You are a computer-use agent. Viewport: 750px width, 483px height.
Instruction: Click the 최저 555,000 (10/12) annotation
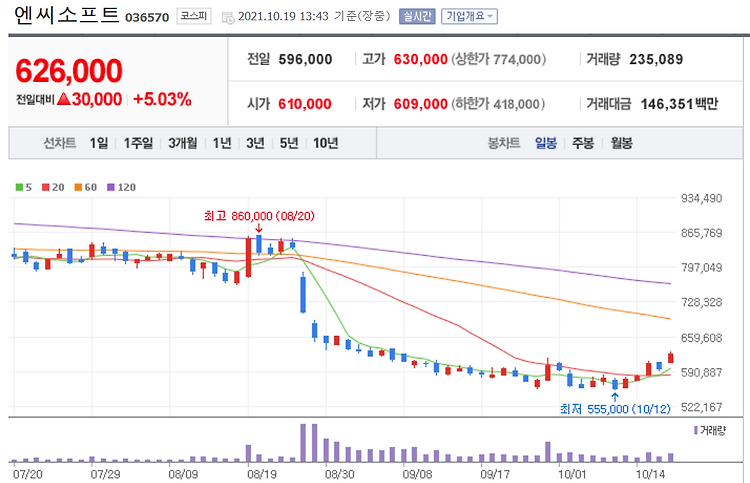tap(615, 409)
